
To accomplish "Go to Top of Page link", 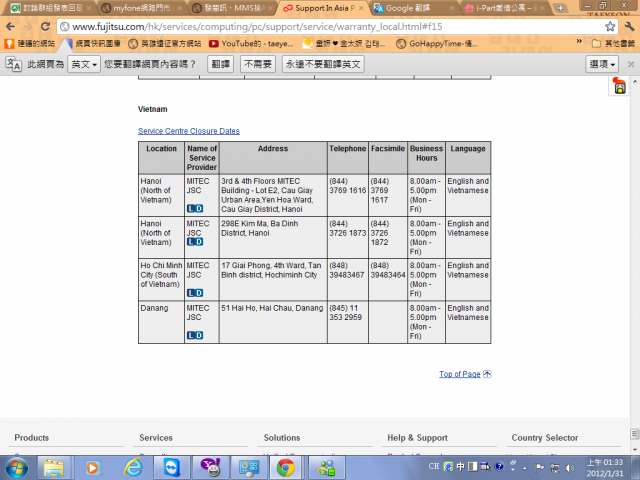I will [460, 374].
